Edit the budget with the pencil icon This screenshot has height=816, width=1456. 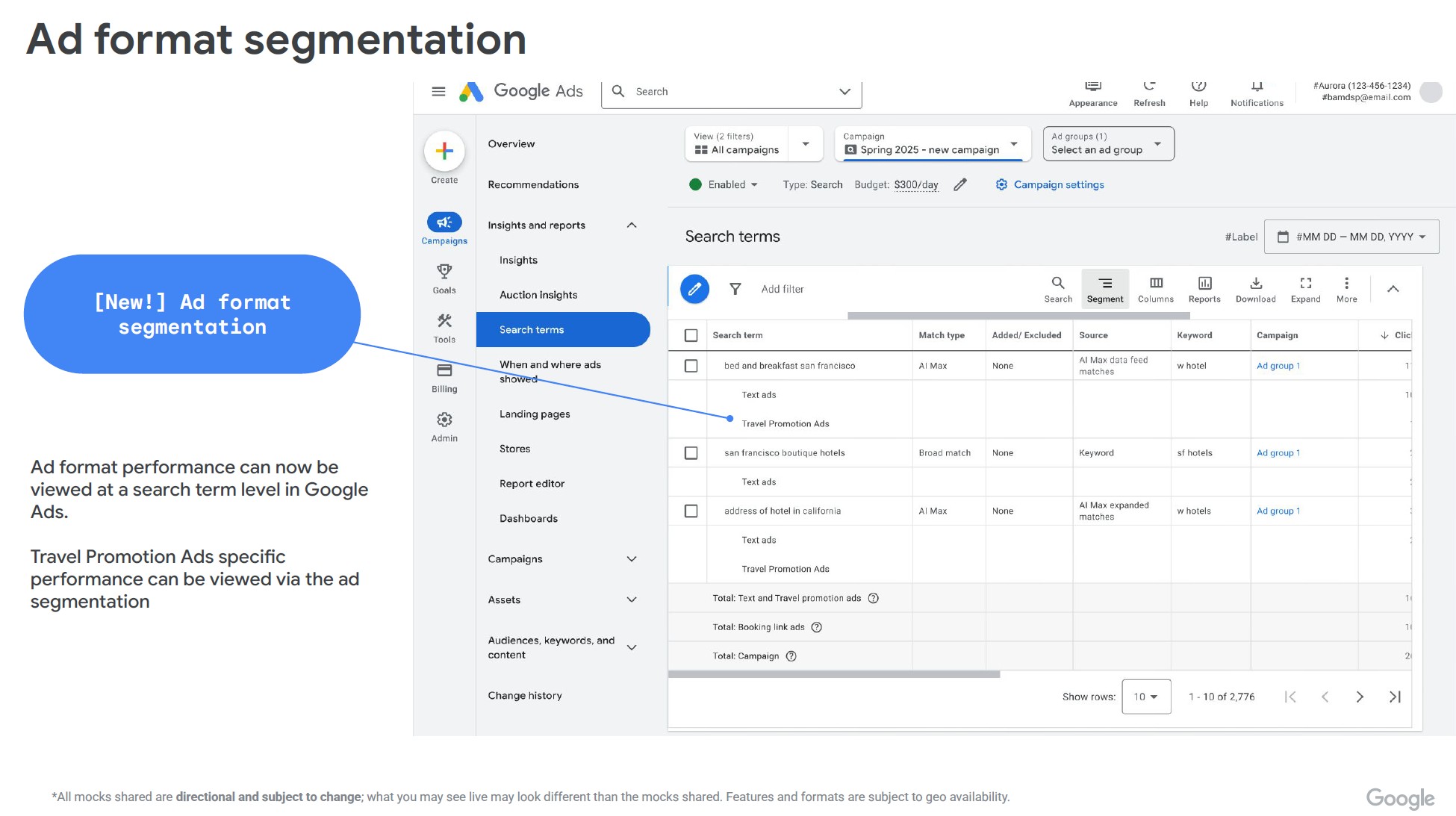coord(960,184)
